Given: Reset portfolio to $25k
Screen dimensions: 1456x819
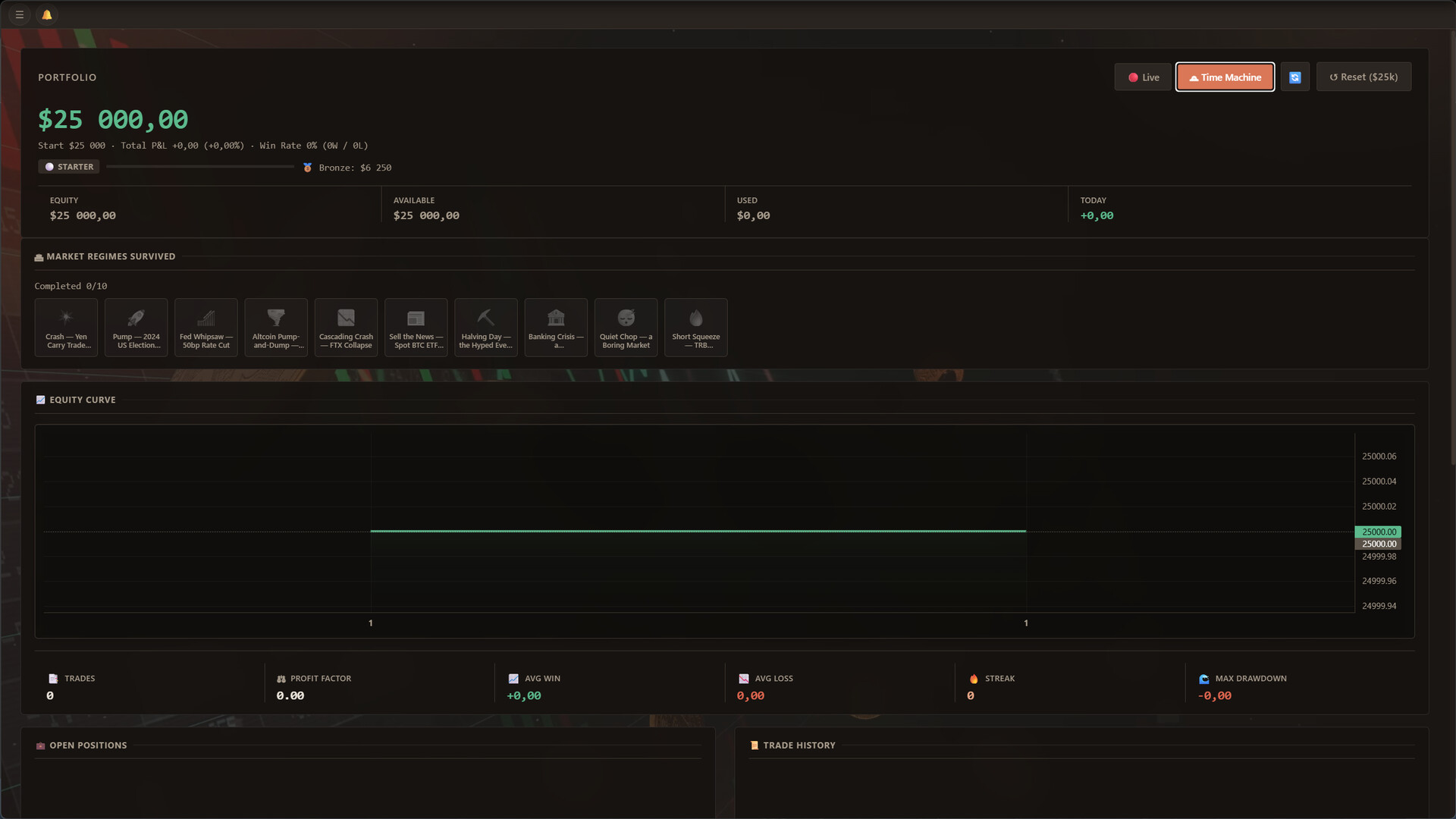Looking at the screenshot, I should [1363, 77].
